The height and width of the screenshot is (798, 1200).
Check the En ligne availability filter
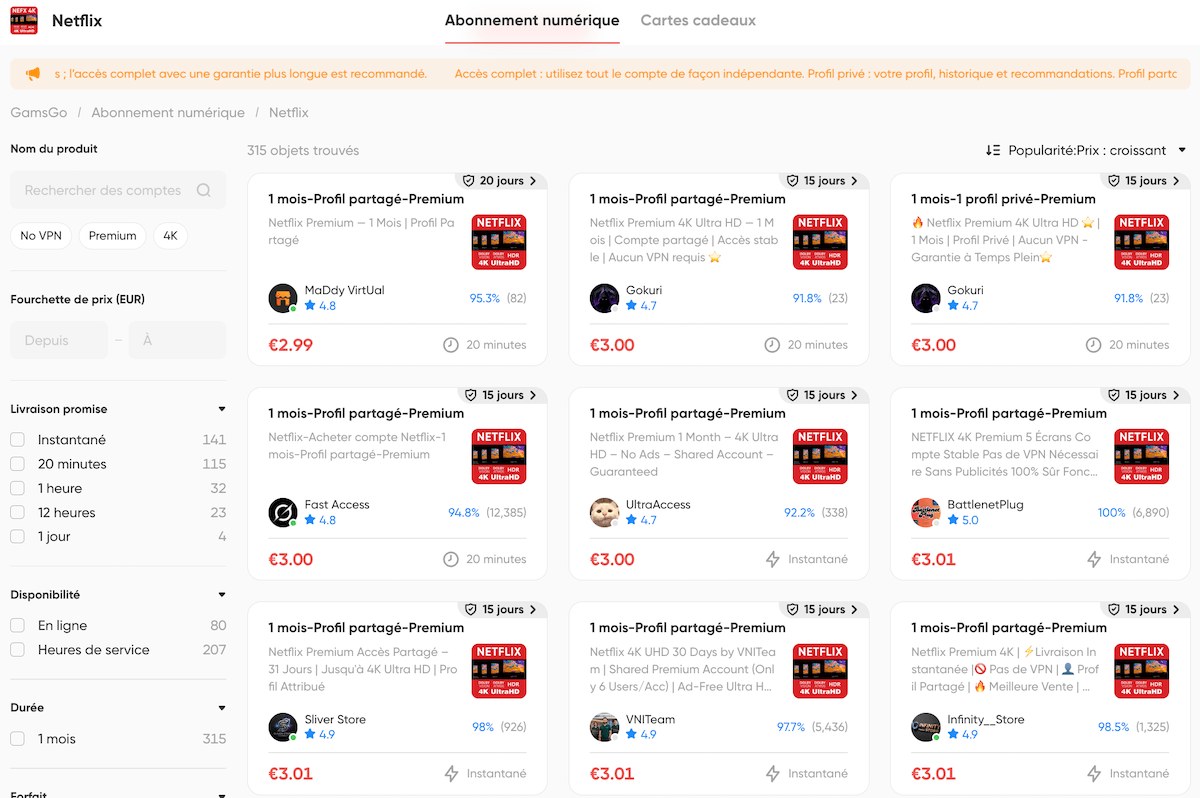(x=17, y=625)
